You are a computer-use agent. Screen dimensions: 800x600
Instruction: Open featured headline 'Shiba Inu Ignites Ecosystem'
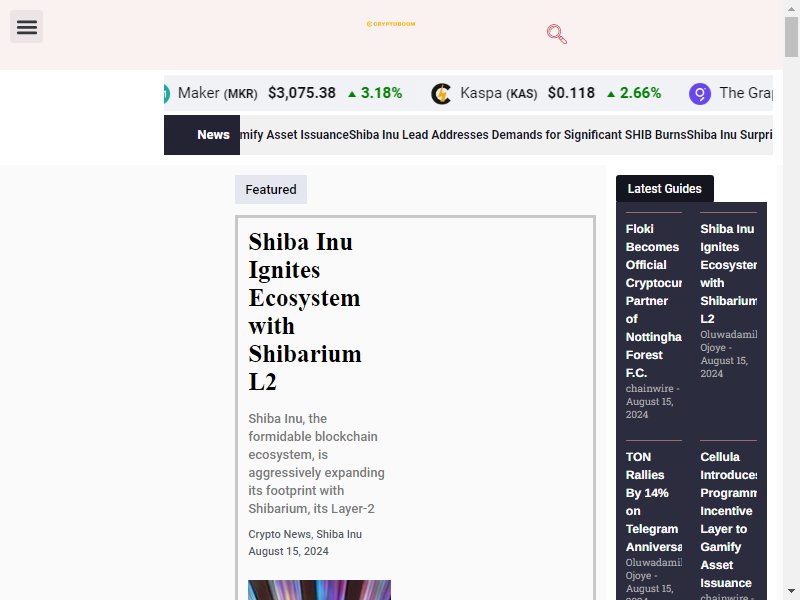305,312
